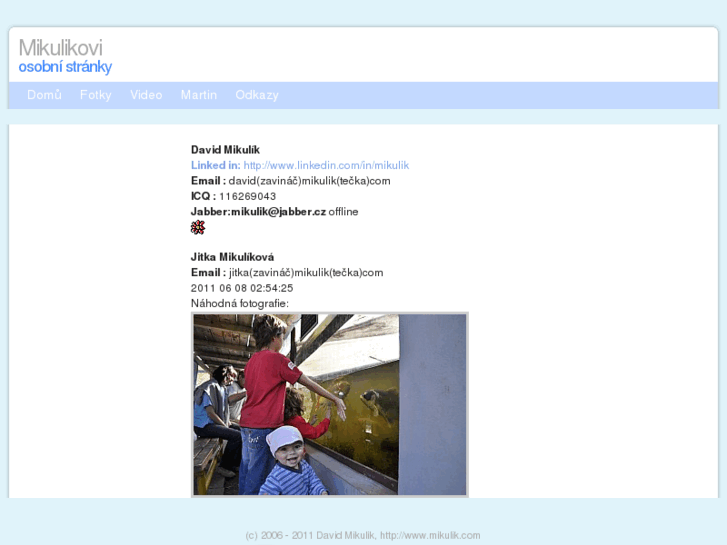Click the mikulik@jabber.cz Jabber address

click(x=279, y=212)
